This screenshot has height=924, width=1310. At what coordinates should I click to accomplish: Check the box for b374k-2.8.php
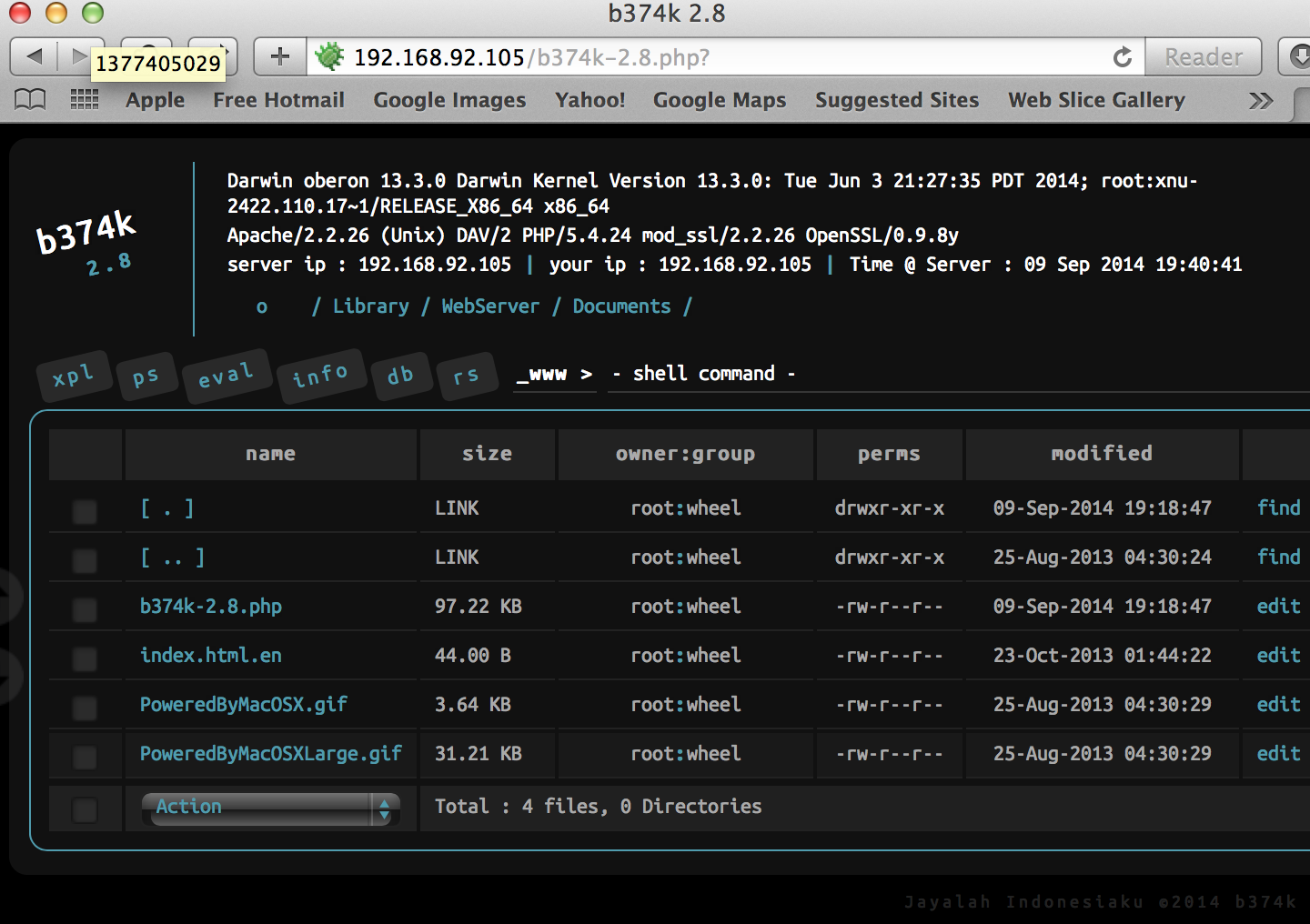pyautogui.click(x=85, y=609)
